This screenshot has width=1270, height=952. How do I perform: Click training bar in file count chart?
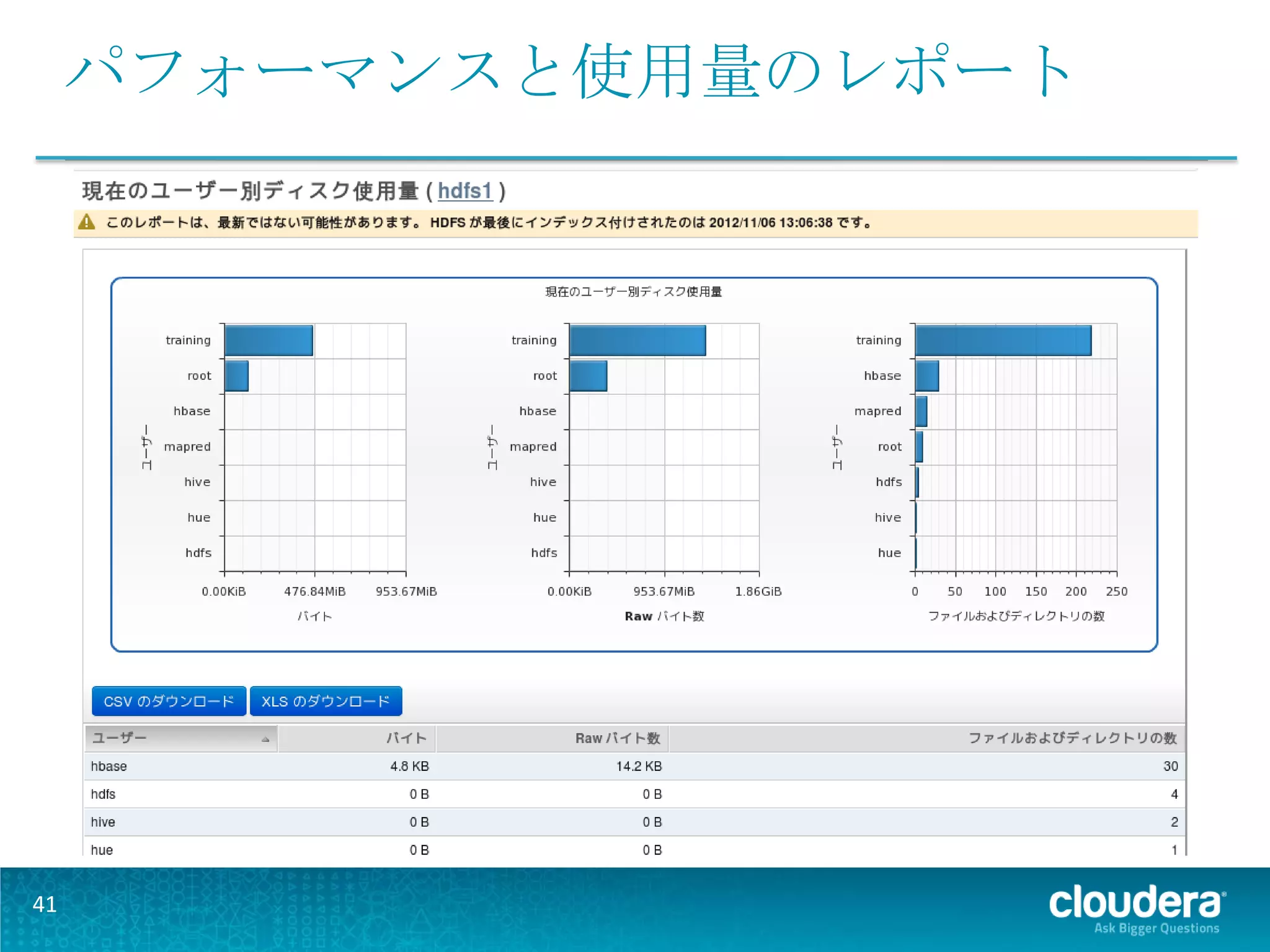[x=1003, y=340]
